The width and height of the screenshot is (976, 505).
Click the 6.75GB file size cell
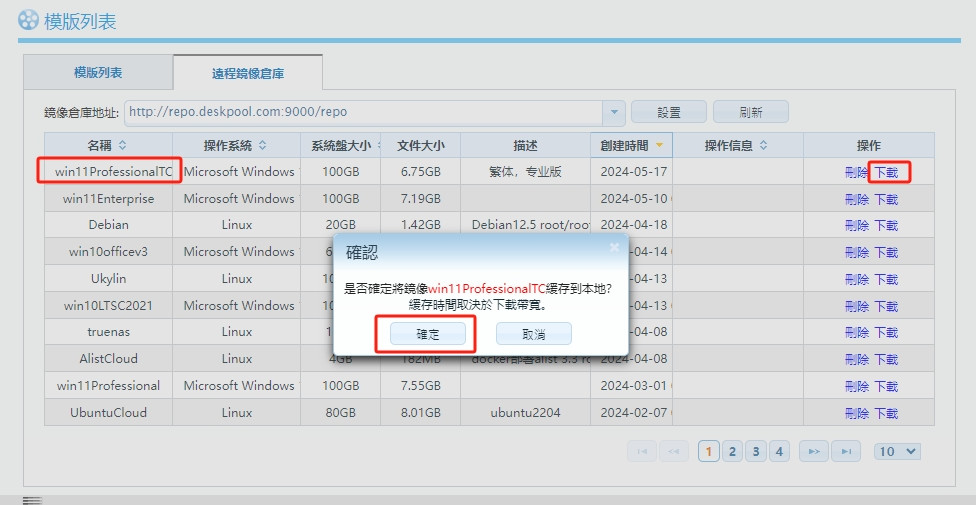[421, 171]
